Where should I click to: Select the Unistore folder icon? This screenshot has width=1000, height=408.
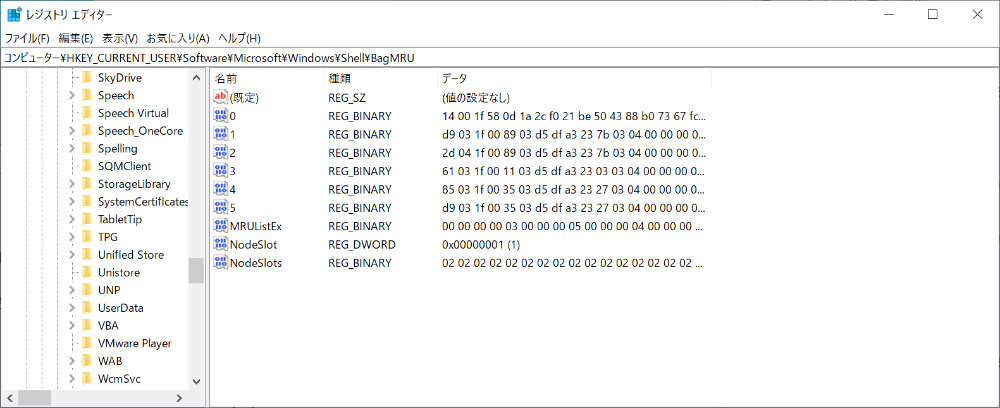pos(87,272)
